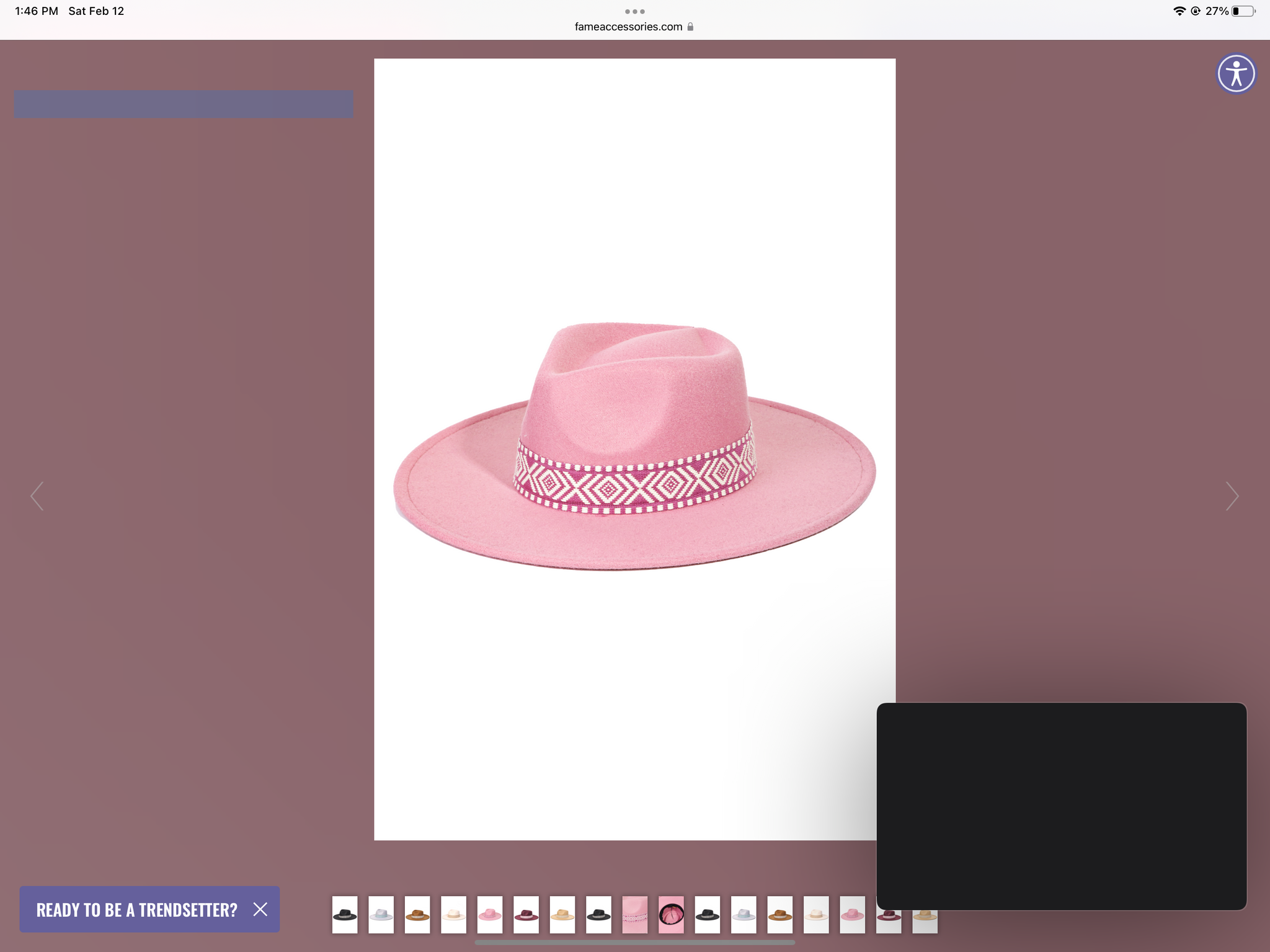The height and width of the screenshot is (952, 1270).
Task: Choose the first black hat thumbnail
Action: tap(345, 914)
